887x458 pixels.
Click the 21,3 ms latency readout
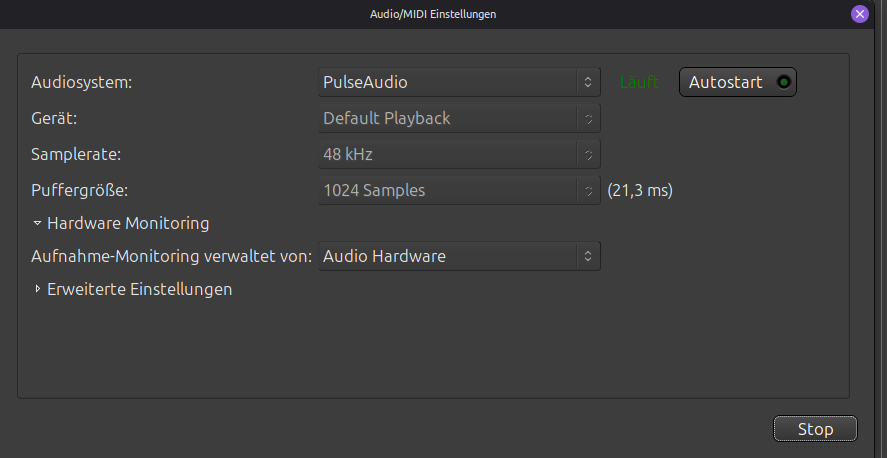point(640,190)
